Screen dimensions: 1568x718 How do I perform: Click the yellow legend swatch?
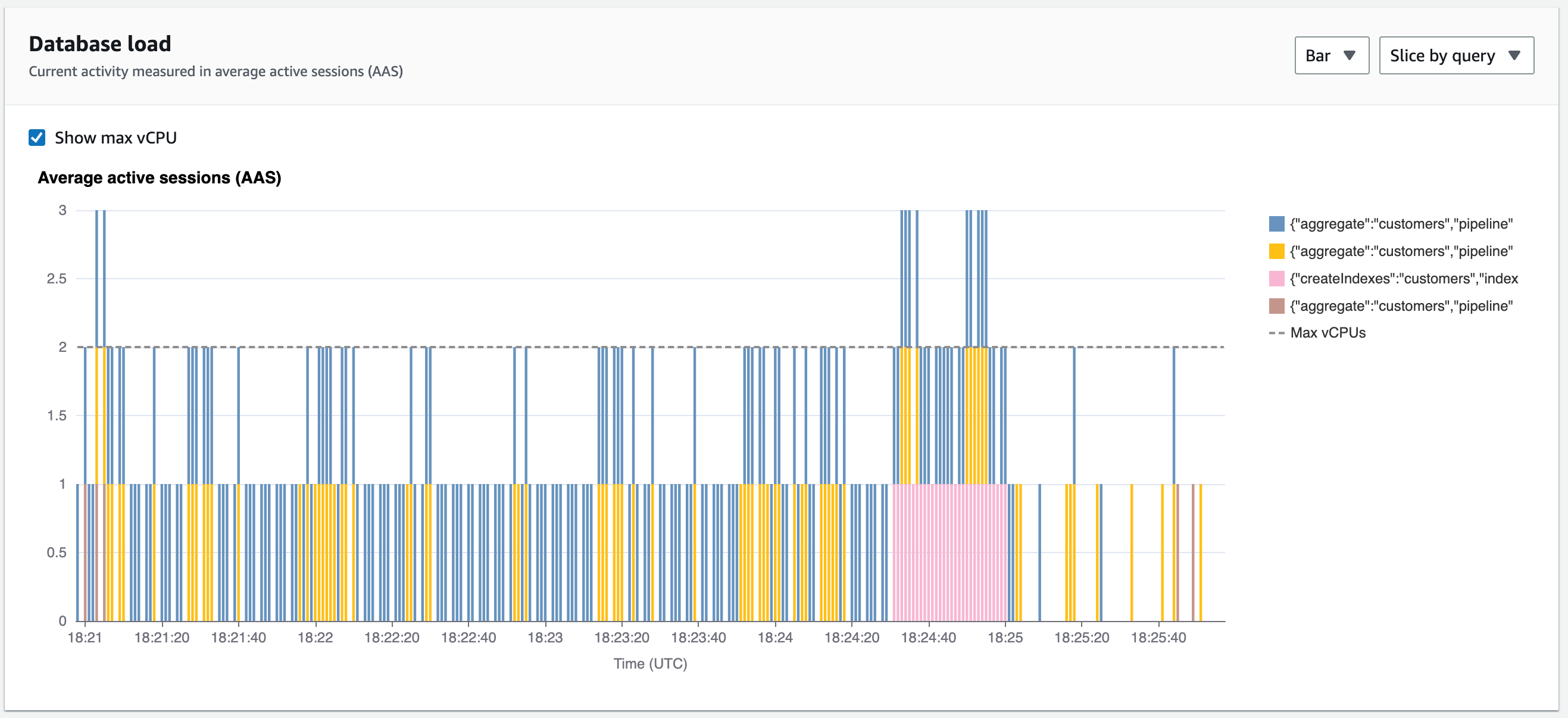pos(1276,251)
